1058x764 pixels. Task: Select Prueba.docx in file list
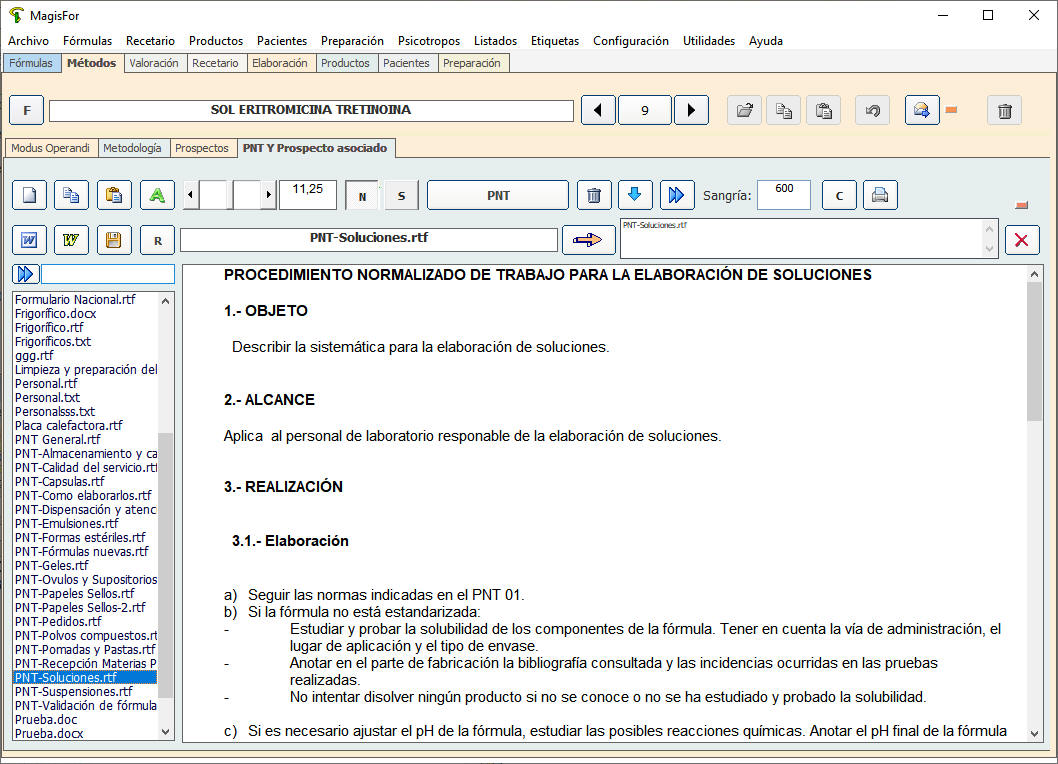(85, 734)
